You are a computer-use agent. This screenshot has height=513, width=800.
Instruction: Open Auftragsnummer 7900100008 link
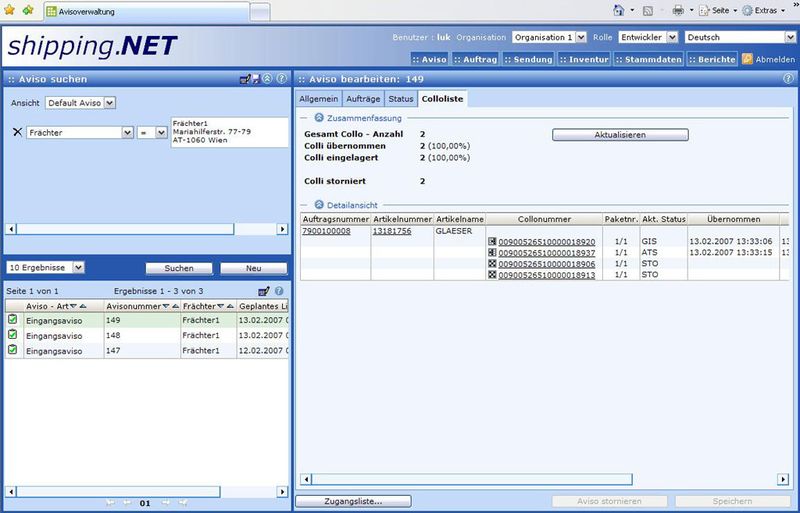pyautogui.click(x=327, y=231)
